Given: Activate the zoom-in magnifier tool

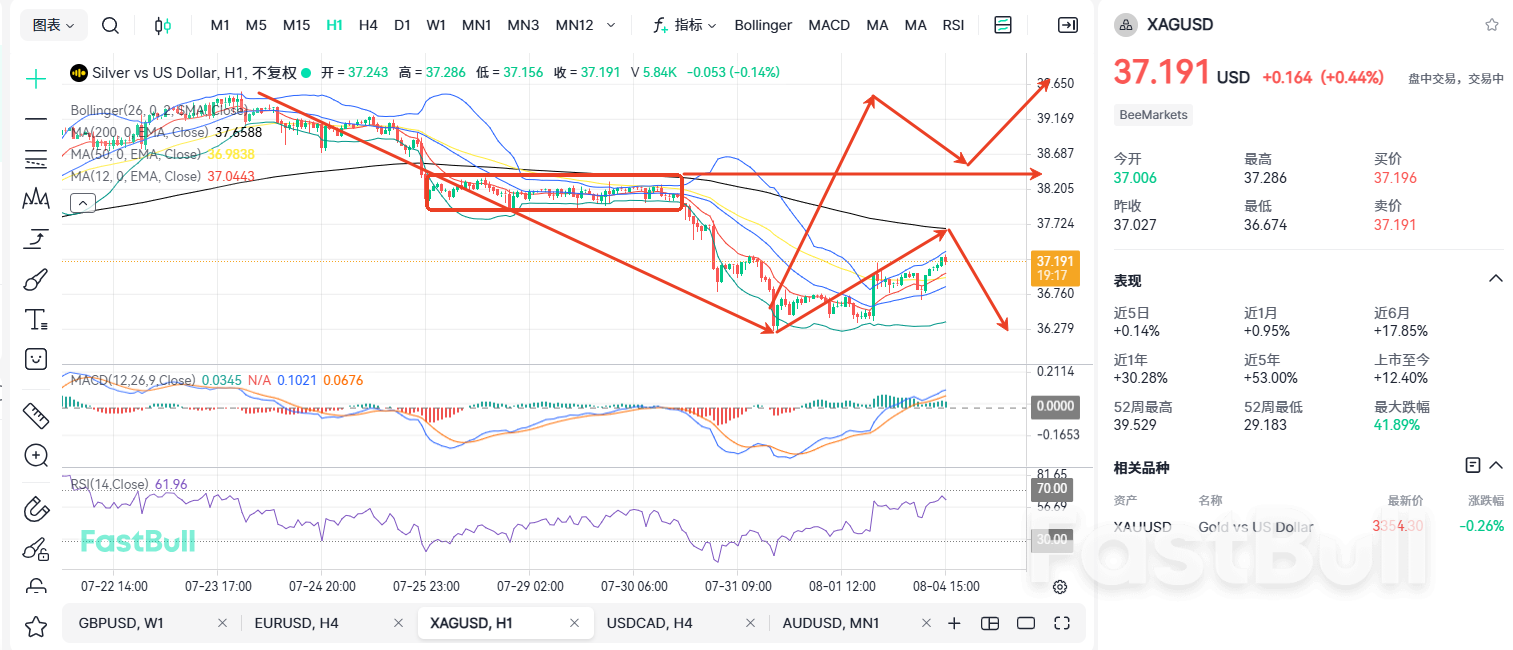Looking at the screenshot, I should click(36, 456).
